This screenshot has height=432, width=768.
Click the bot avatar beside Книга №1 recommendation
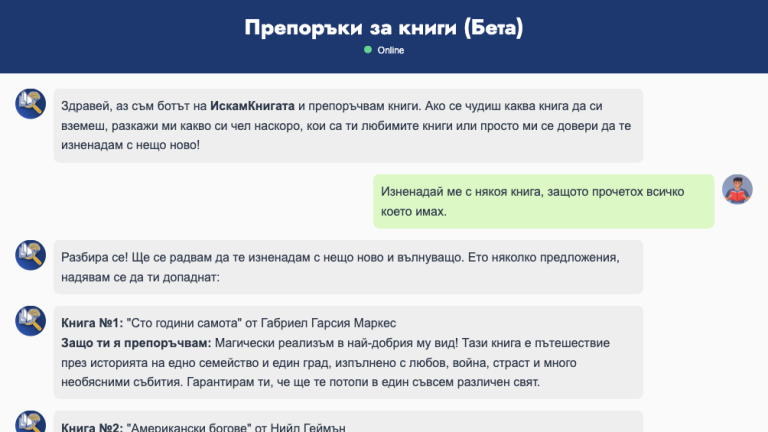[x=30, y=321]
